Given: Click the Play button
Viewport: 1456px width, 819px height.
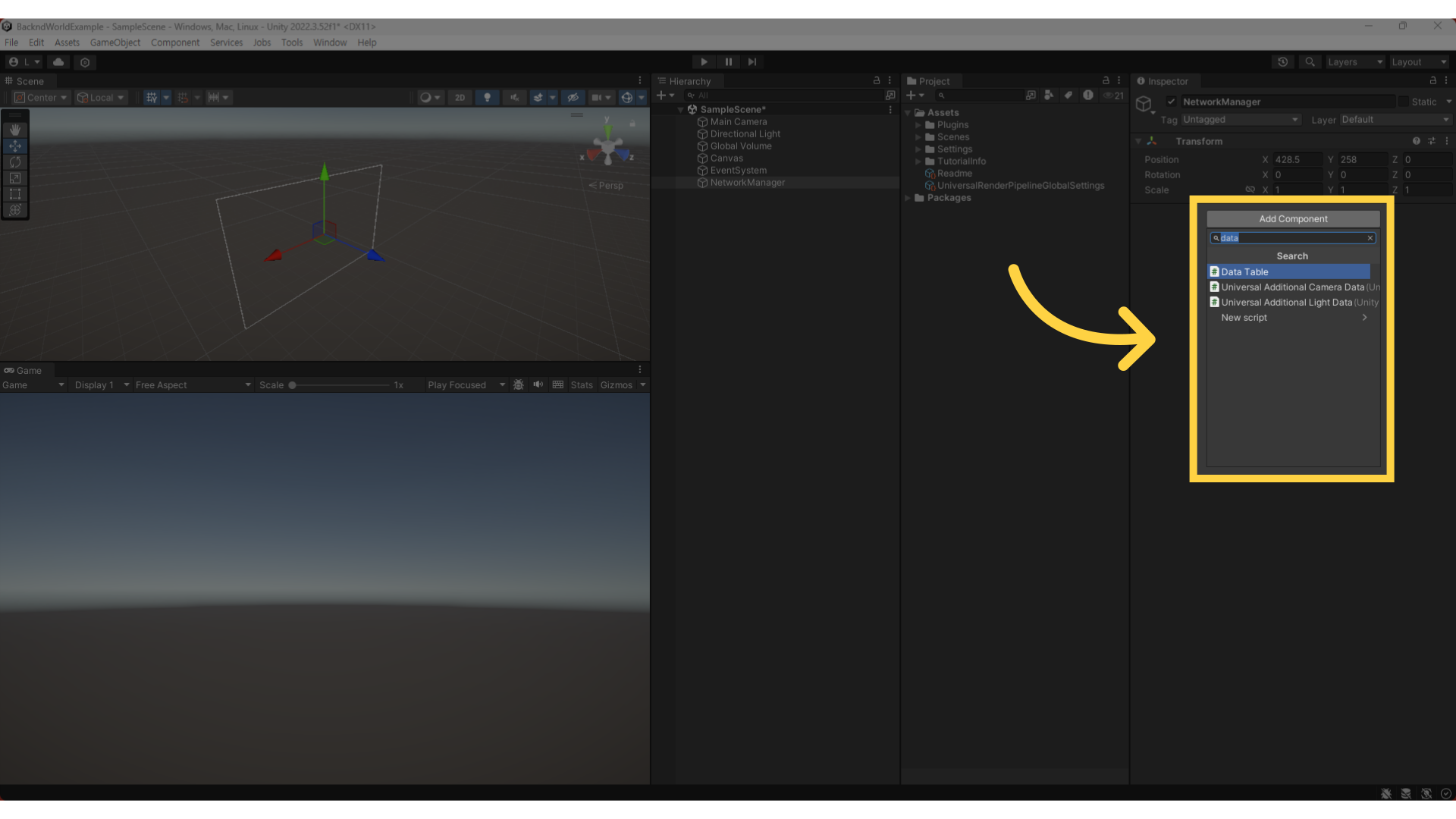Looking at the screenshot, I should (x=704, y=62).
